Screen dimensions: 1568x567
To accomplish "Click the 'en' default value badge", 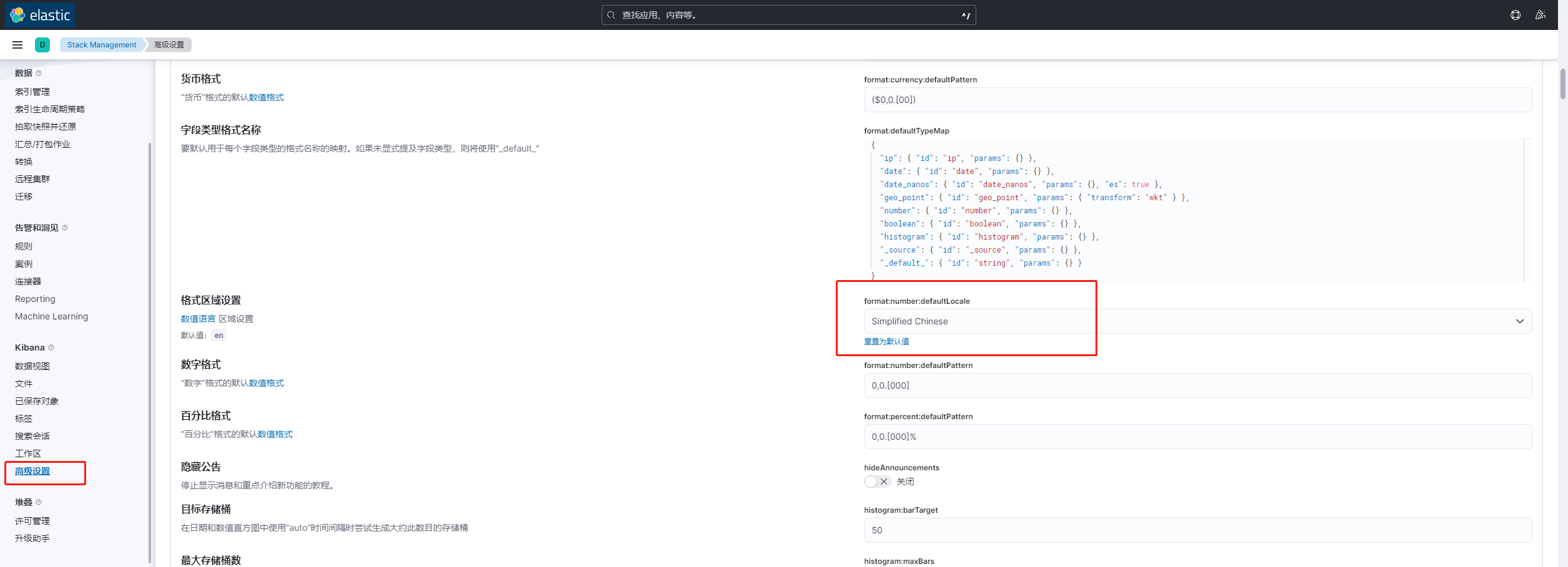I will [218, 336].
